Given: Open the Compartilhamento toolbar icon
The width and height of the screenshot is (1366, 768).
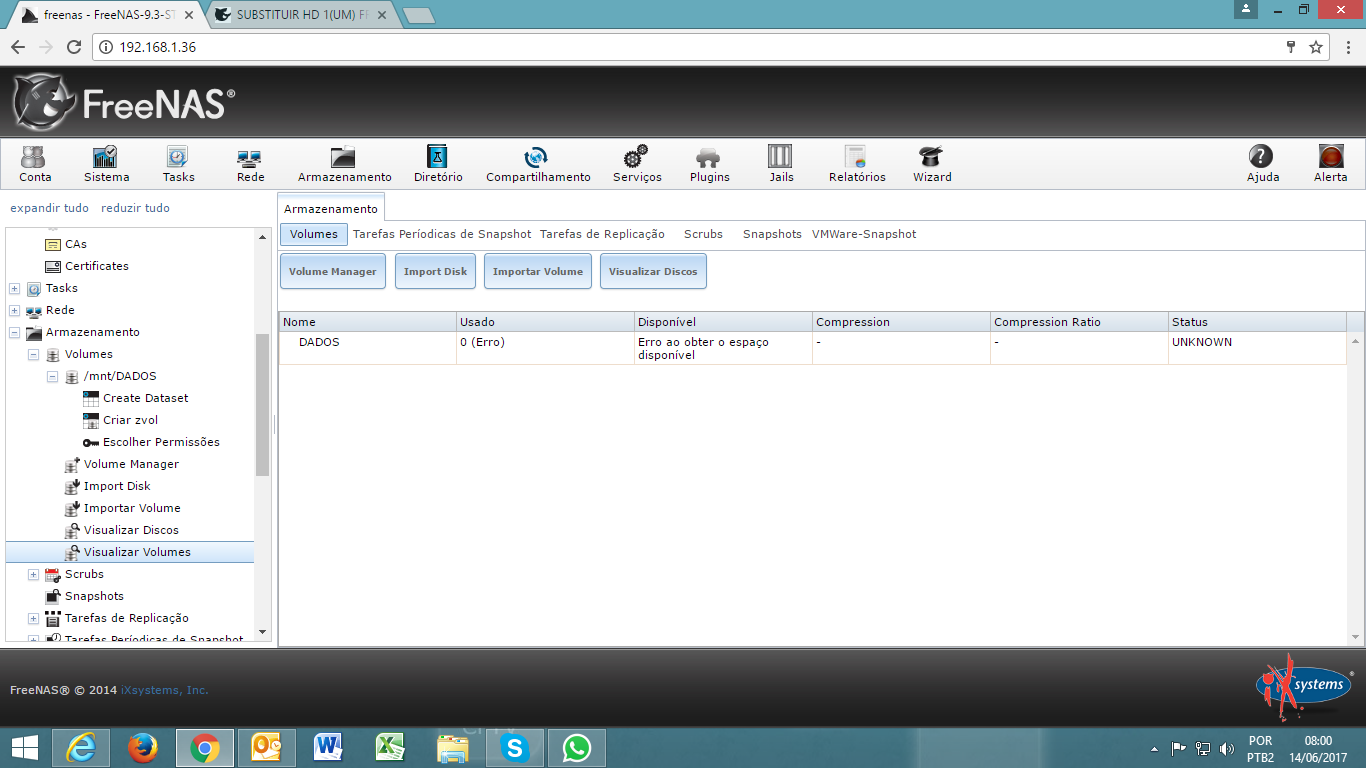Looking at the screenshot, I should [x=538, y=164].
